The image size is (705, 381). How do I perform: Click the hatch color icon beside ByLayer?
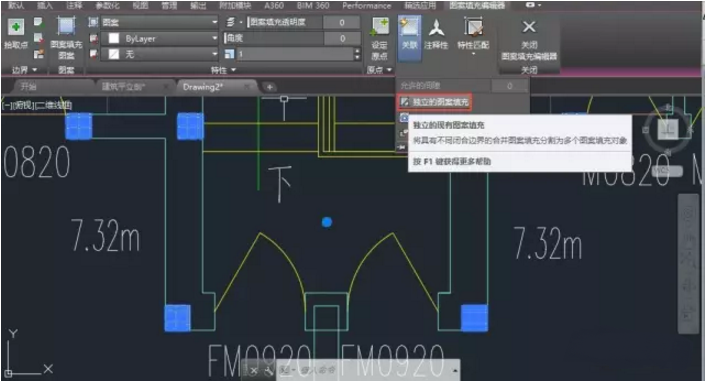[93, 39]
